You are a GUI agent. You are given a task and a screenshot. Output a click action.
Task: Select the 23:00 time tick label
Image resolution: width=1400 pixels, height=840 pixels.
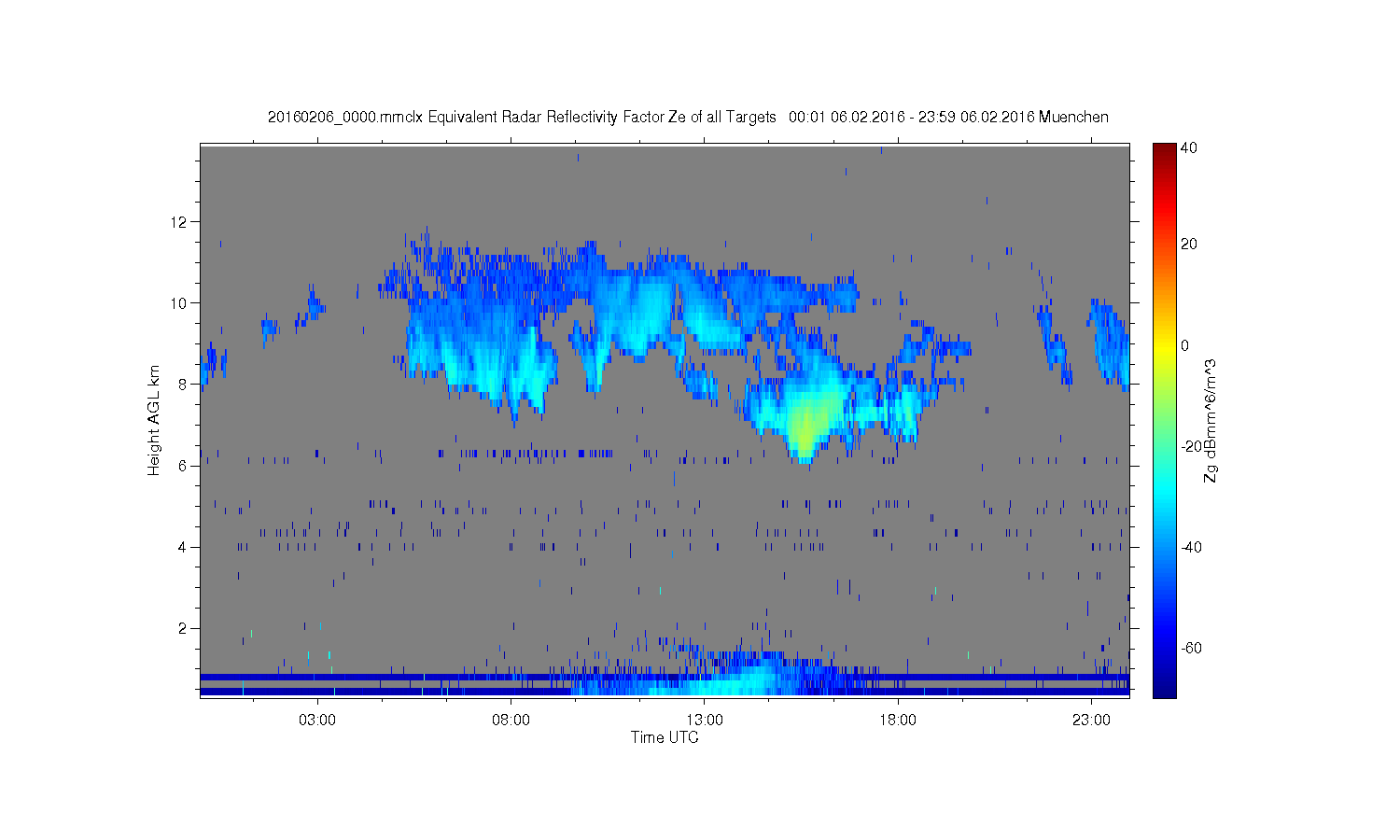(1091, 721)
